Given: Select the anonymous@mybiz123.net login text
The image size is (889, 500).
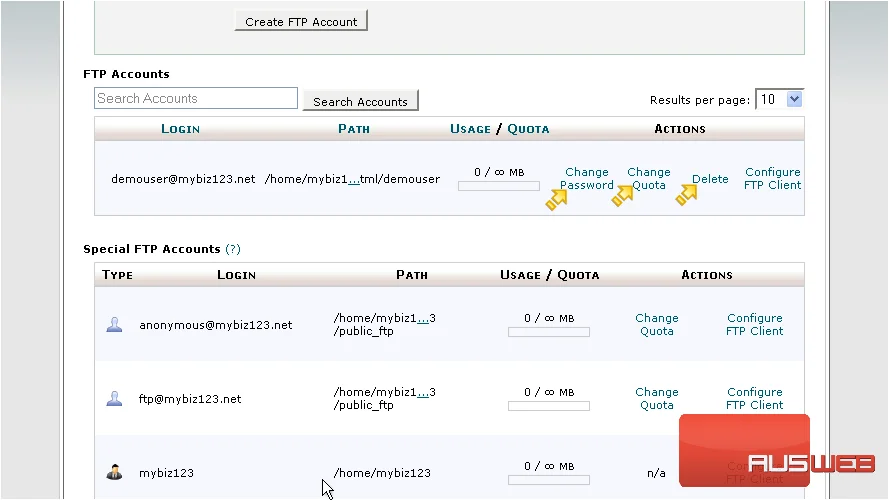Looking at the screenshot, I should [215, 325].
